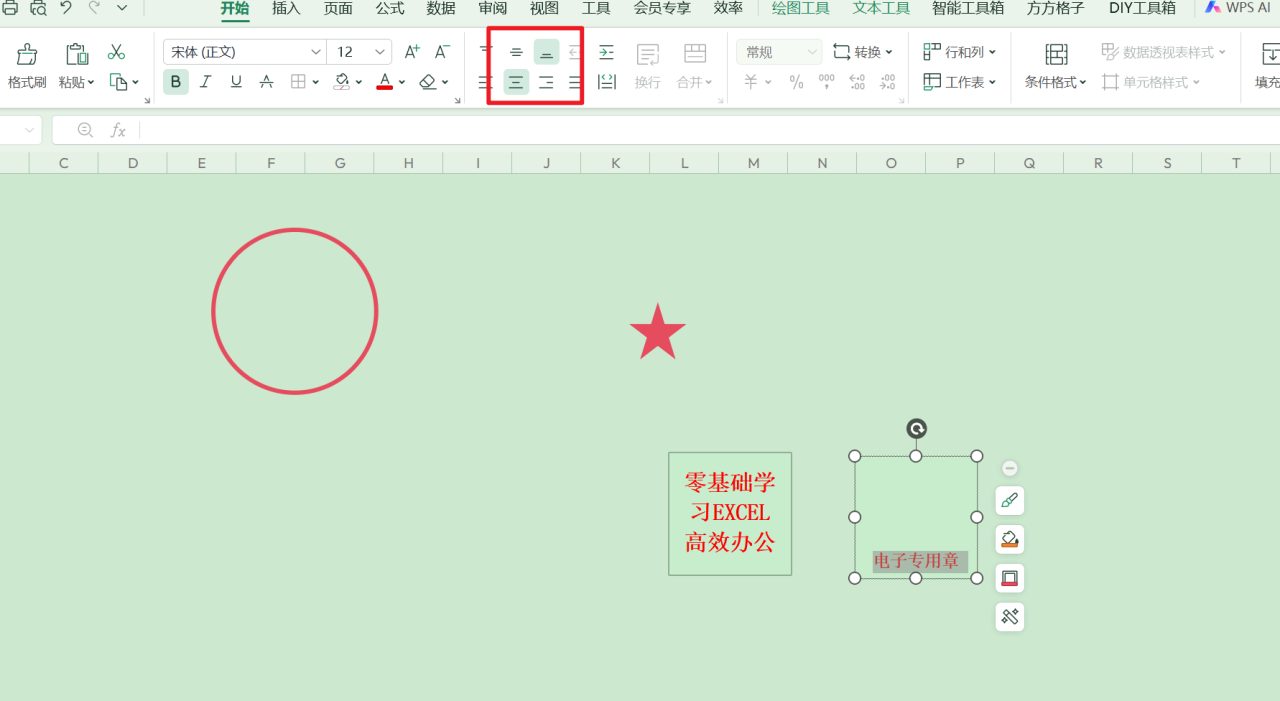Expand the font color A dropdown arrow
Image resolution: width=1280 pixels, height=701 pixels.
(402, 82)
